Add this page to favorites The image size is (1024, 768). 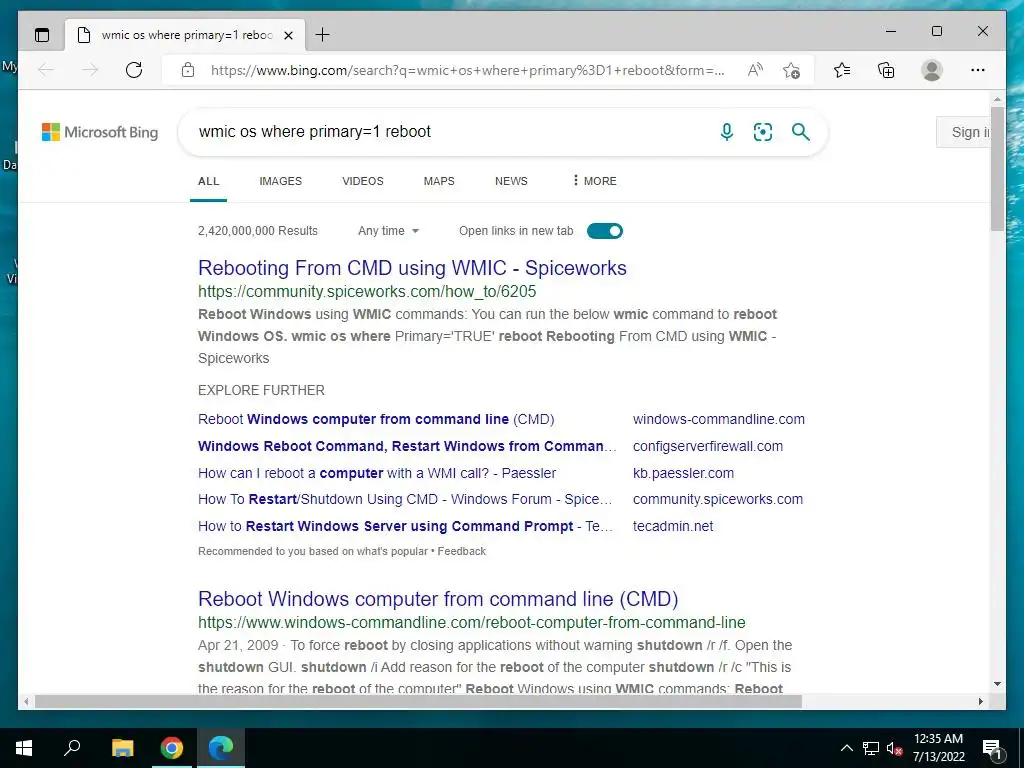pyautogui.click(x=792, y=70)
